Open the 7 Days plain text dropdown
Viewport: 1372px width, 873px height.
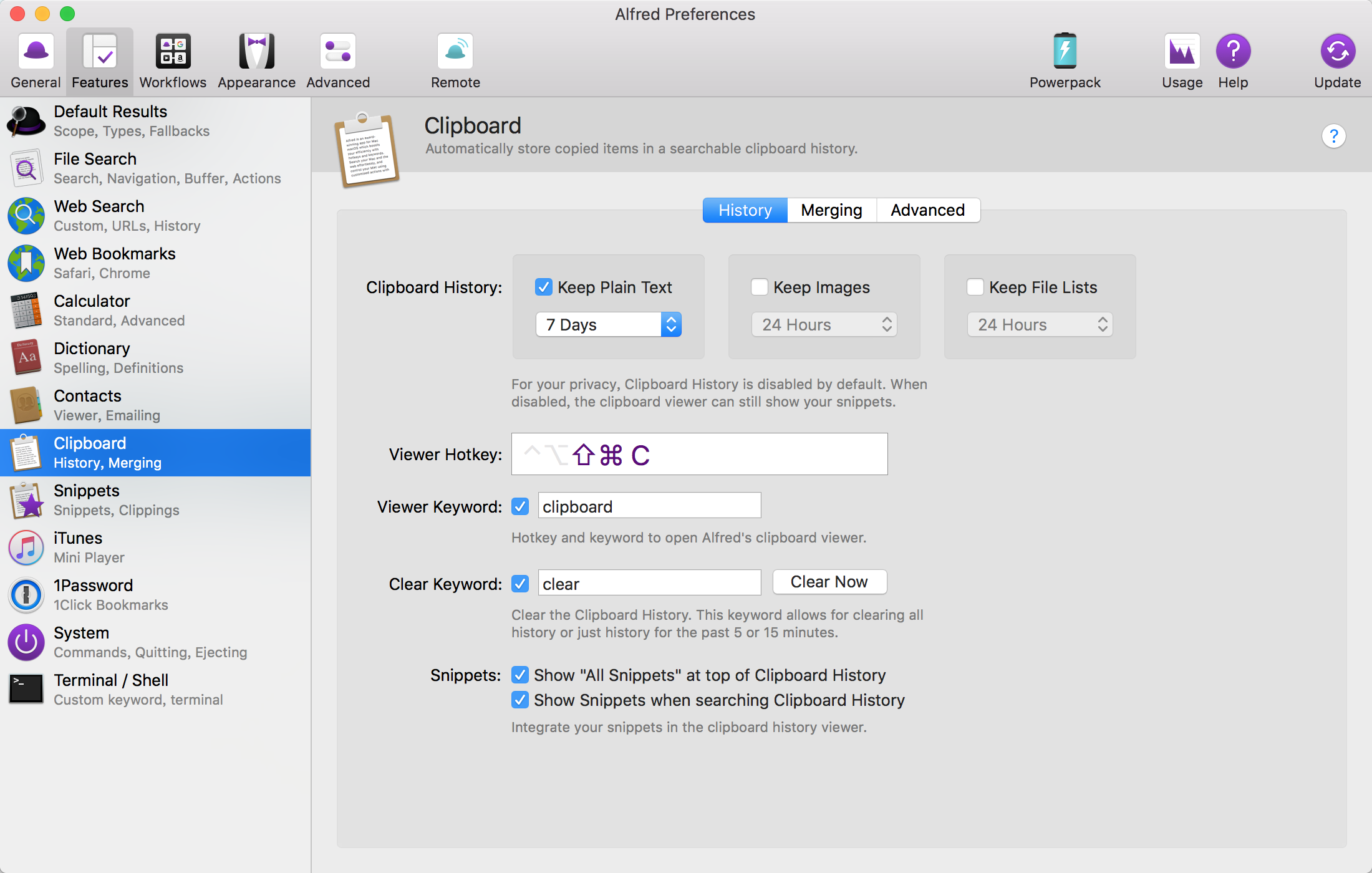pos(609,324)
